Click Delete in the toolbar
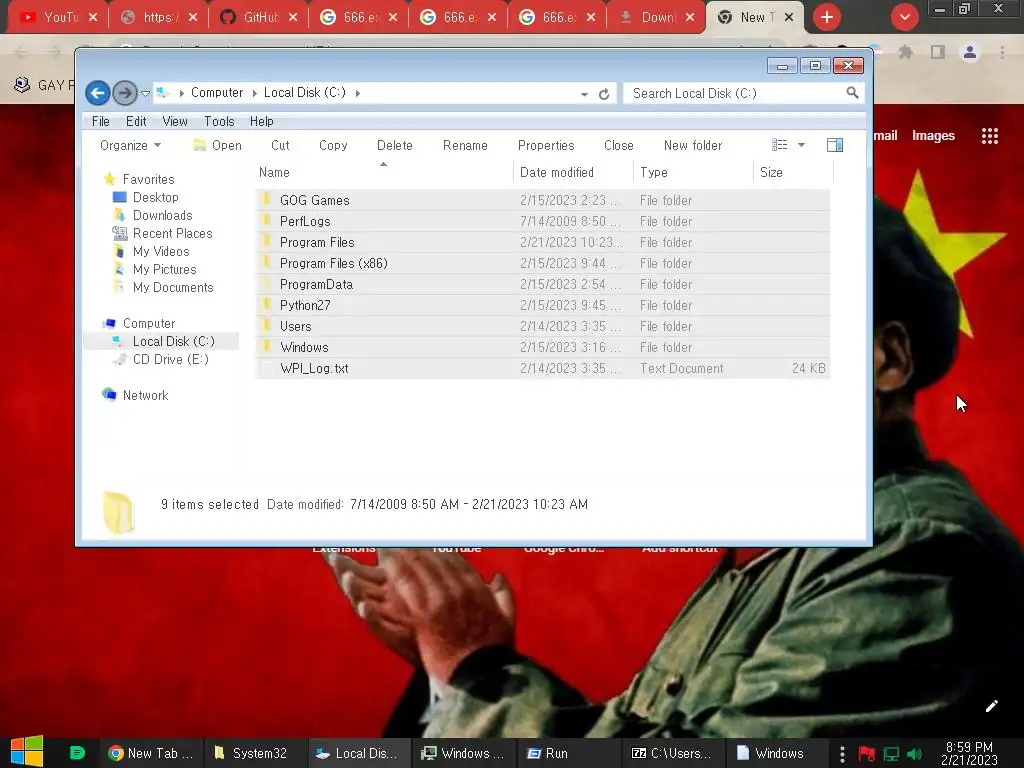Viewport: 1024px width, 768px height. point(394,145)
